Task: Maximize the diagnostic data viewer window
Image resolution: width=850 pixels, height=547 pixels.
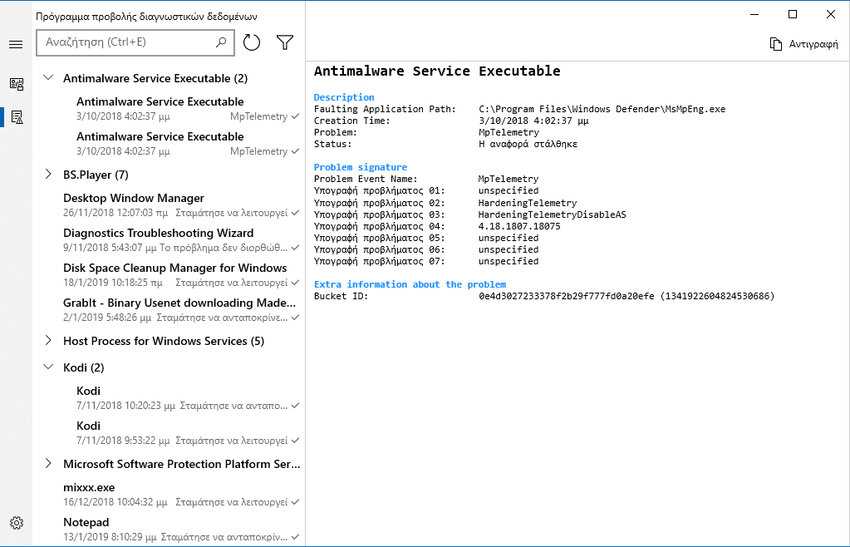Action: (x=793, y=15)
